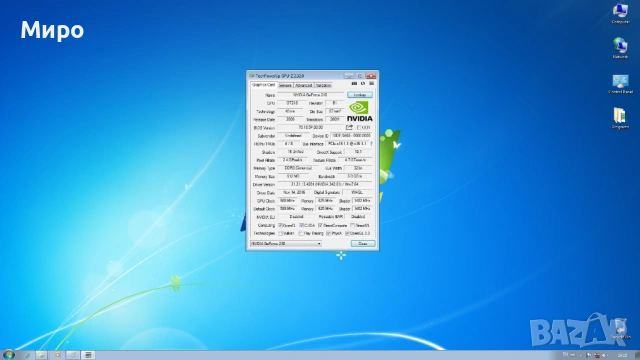Click the Close button in GPU-Z
640x360 pixels.
tap(363, 243)
